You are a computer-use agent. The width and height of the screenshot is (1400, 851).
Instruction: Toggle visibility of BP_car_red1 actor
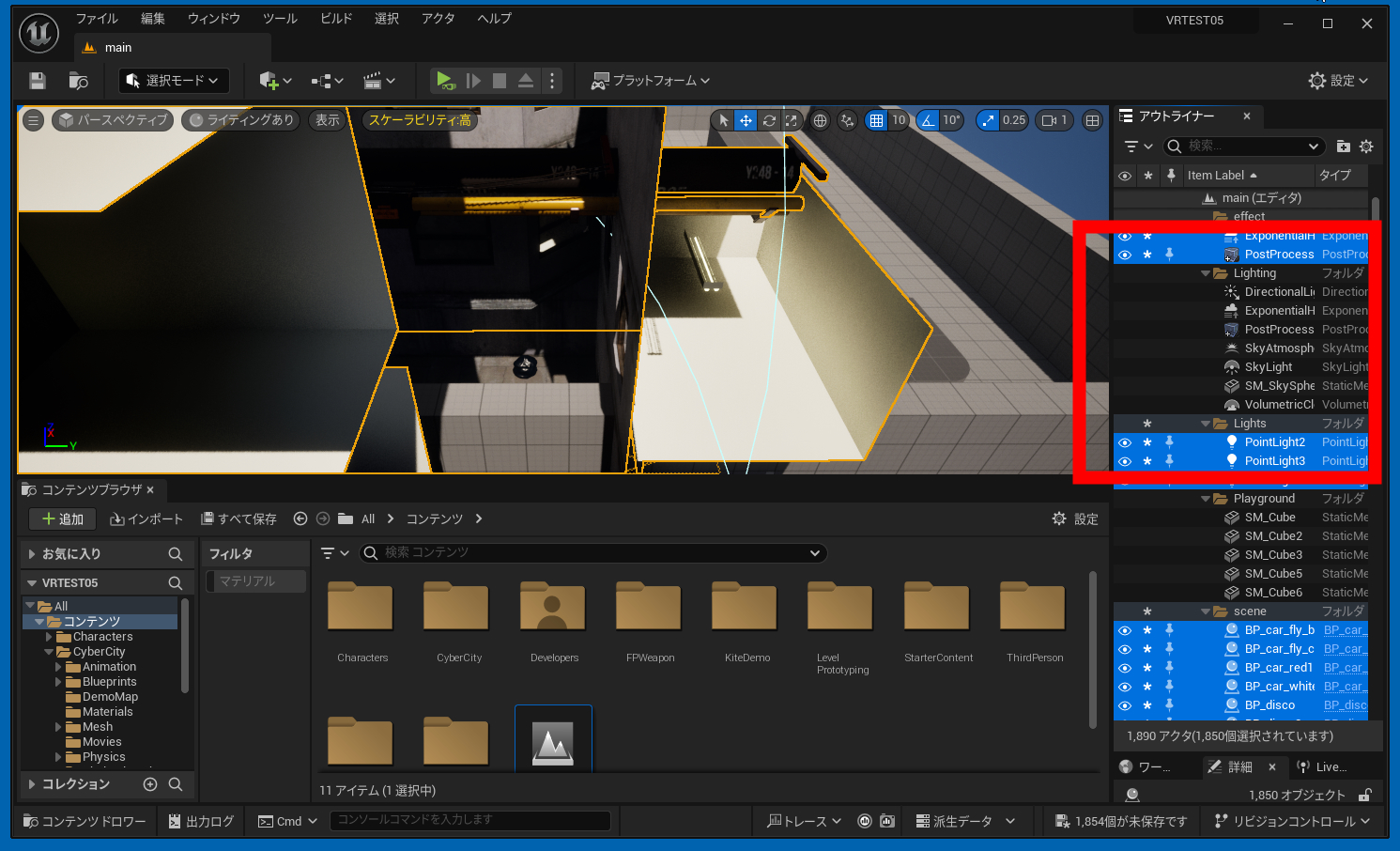coord(1125,668)
